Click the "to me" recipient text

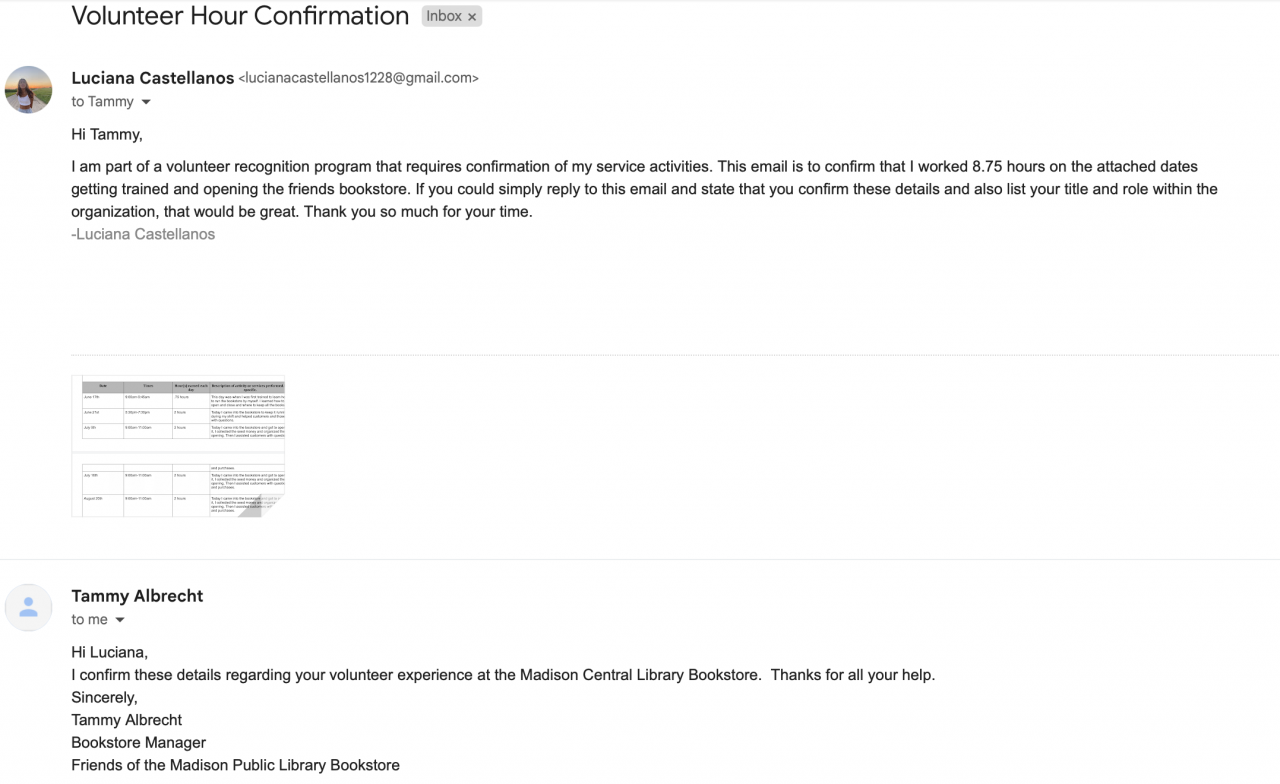(x=89, y=620)
